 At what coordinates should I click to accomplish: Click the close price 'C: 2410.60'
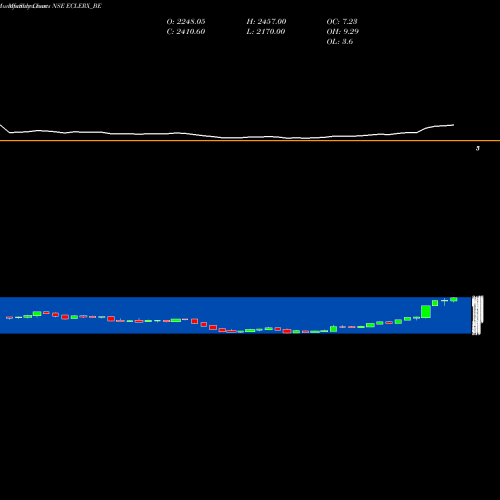186,32
